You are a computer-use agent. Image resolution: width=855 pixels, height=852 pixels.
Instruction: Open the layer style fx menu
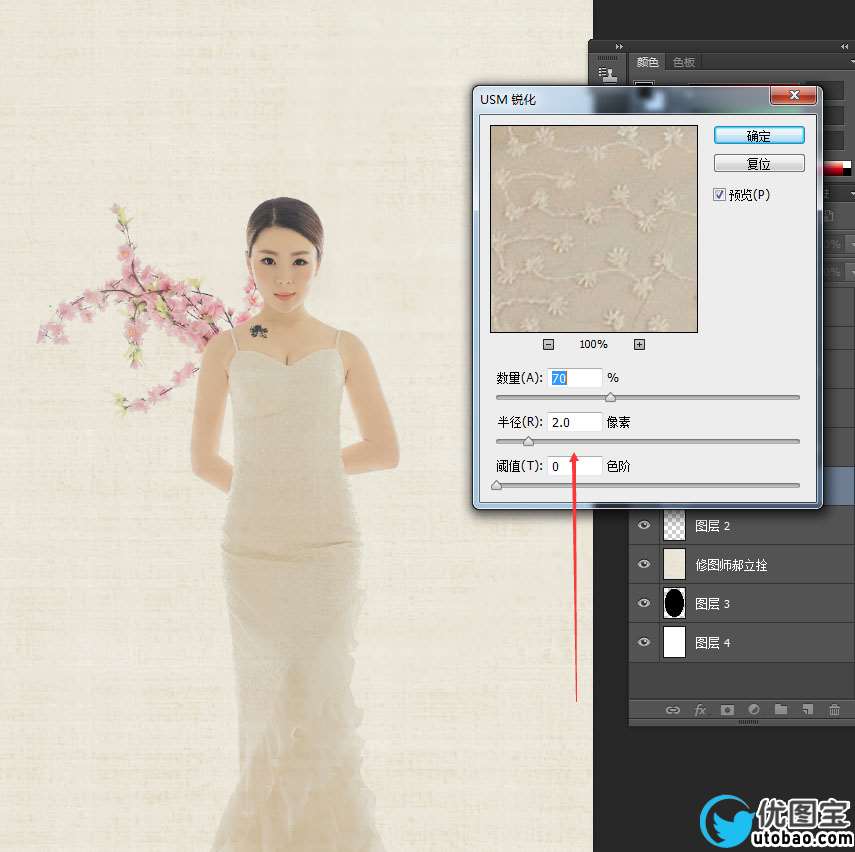click(x=700, y=710)
